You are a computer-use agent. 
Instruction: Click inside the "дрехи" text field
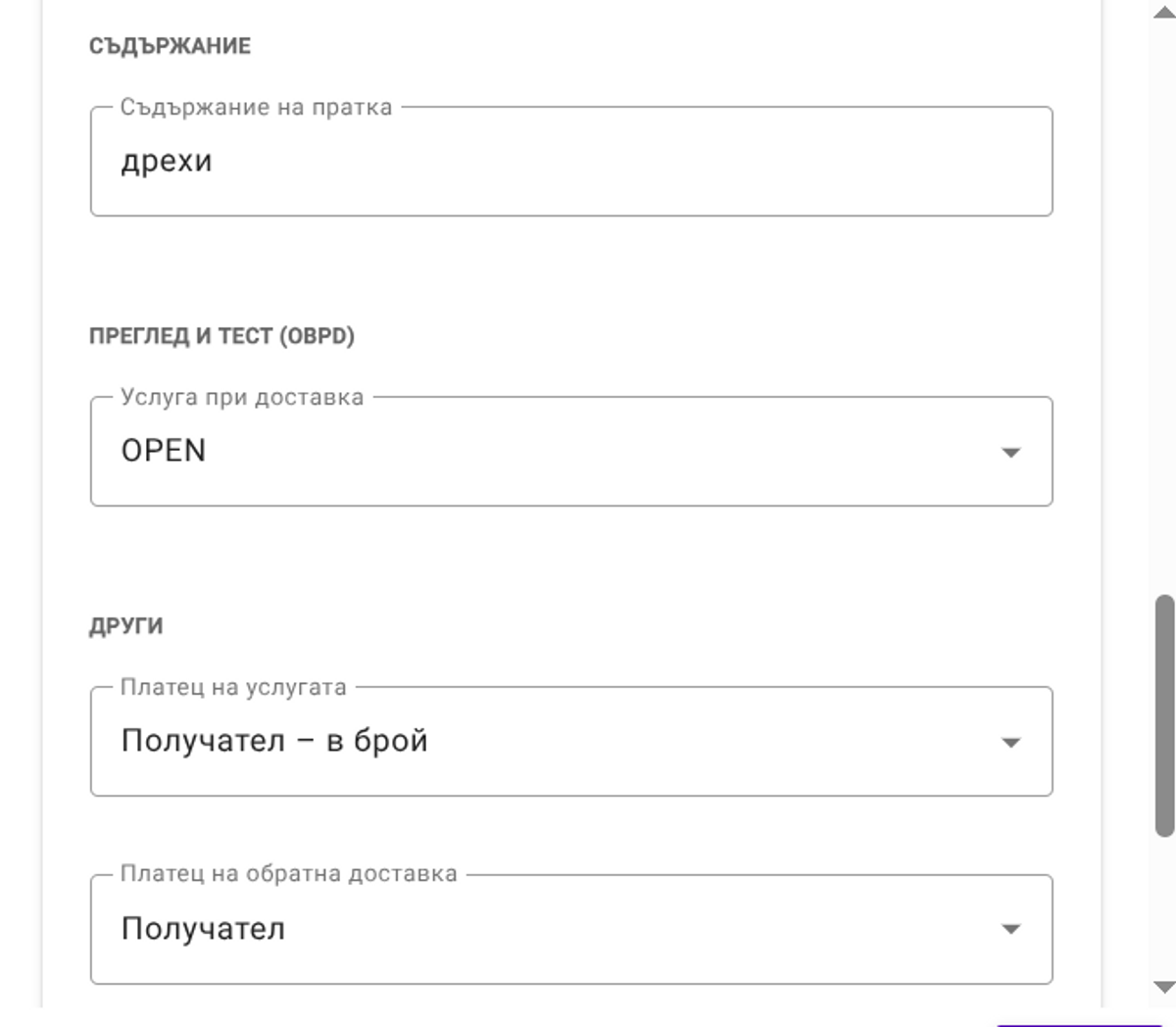coord(568,160)
